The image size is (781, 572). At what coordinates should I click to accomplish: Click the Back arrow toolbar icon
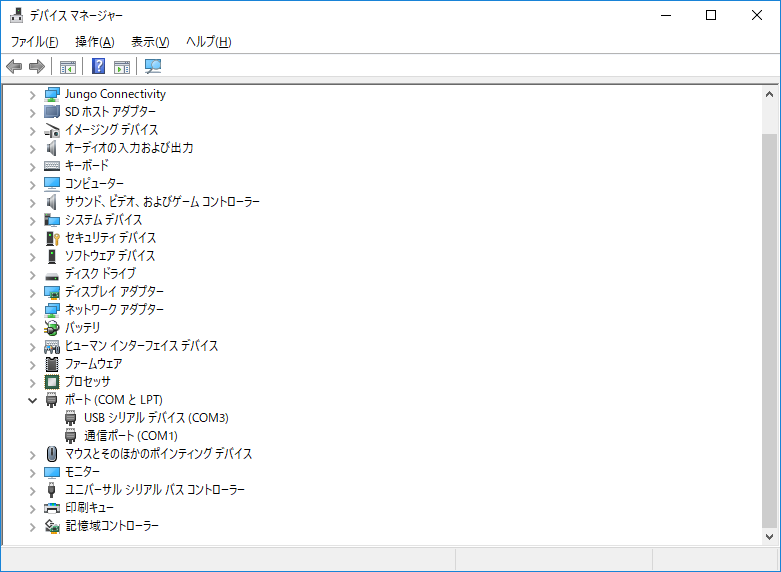14,66
